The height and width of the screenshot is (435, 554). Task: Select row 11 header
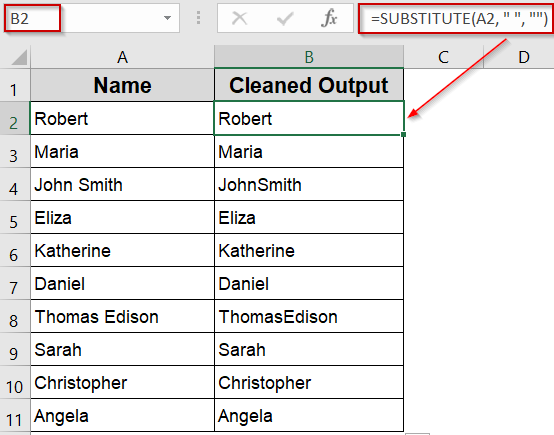point(15,415)
